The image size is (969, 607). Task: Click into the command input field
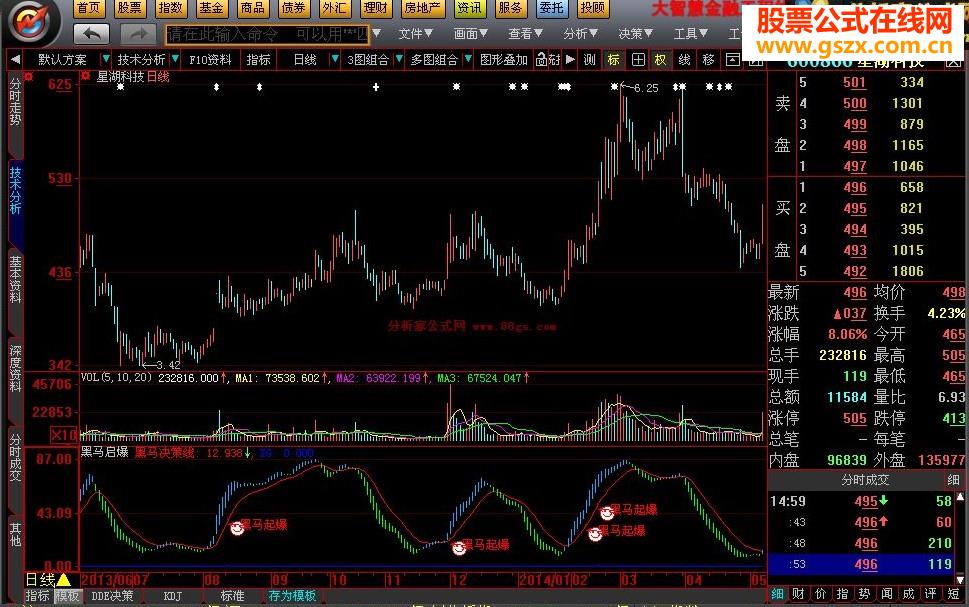click(x=267, y=34)
